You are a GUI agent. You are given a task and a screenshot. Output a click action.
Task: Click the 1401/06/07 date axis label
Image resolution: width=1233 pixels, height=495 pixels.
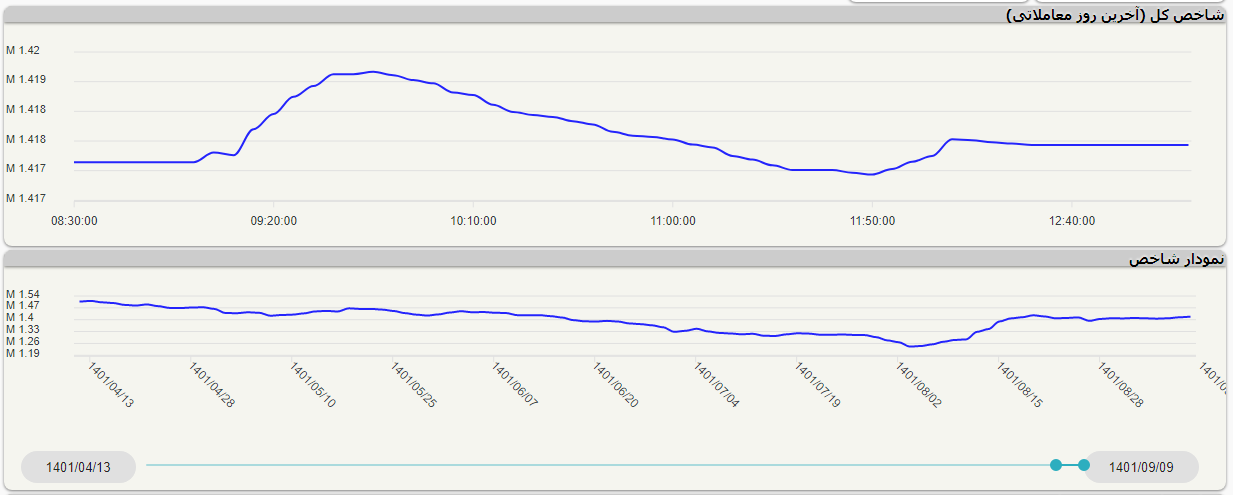point(515,385)
